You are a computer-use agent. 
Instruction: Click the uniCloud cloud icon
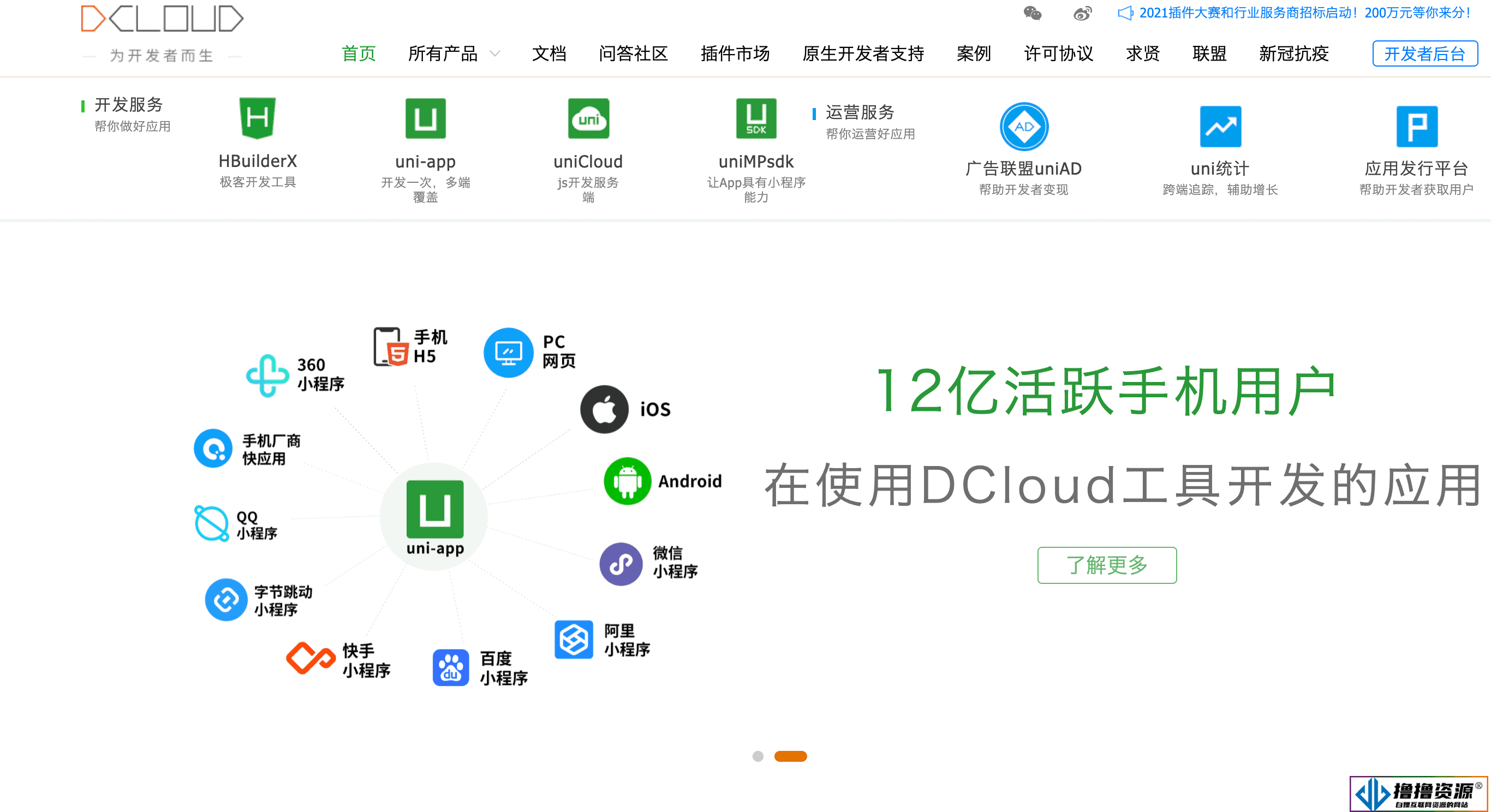pyautogui.click(x=588, y=118)
